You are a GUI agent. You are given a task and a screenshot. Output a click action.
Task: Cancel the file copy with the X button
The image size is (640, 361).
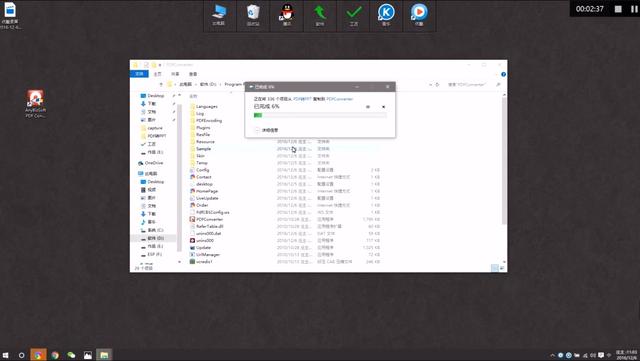coord(383,107)
